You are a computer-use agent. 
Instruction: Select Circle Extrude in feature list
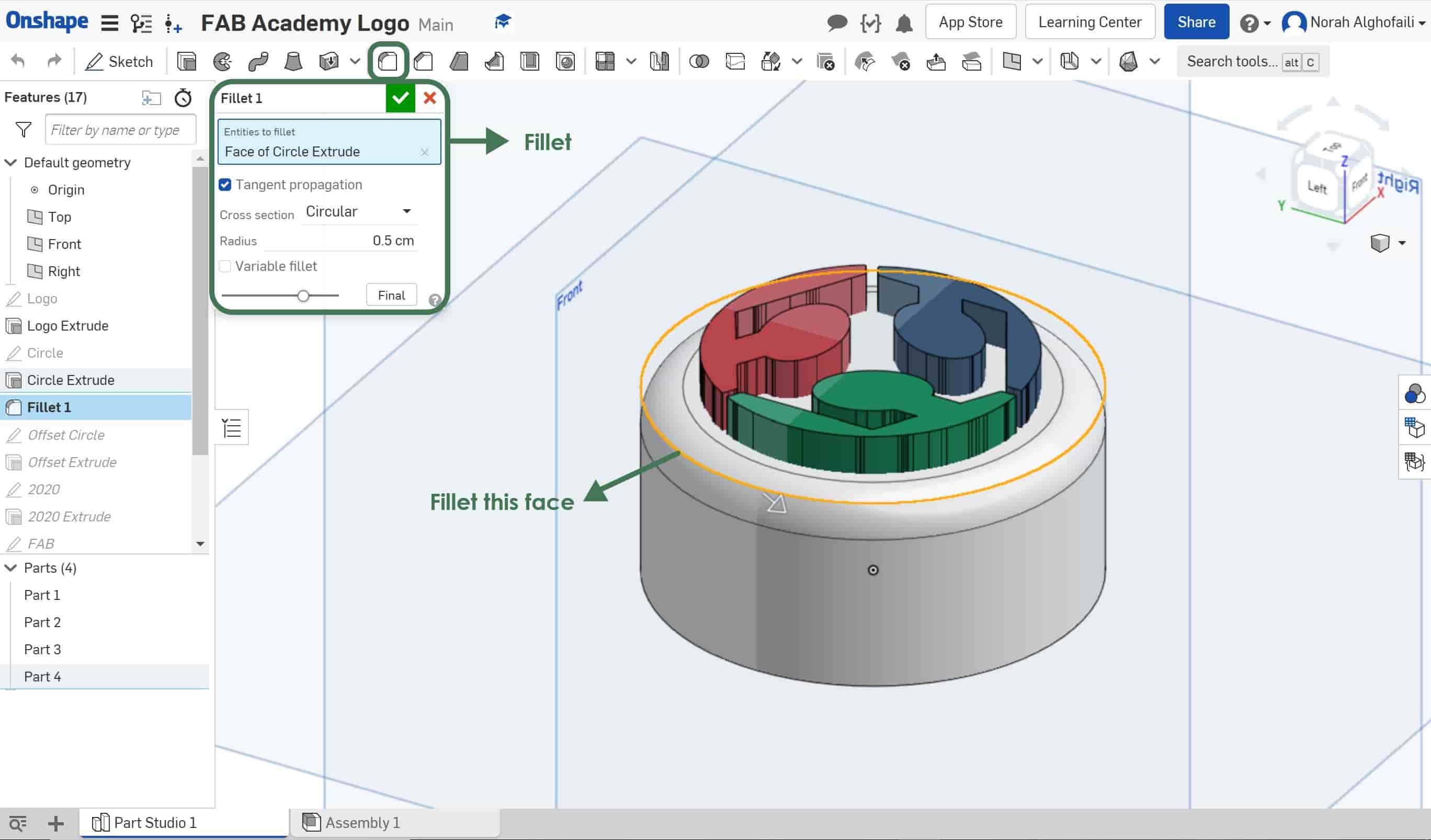[71, 380]
